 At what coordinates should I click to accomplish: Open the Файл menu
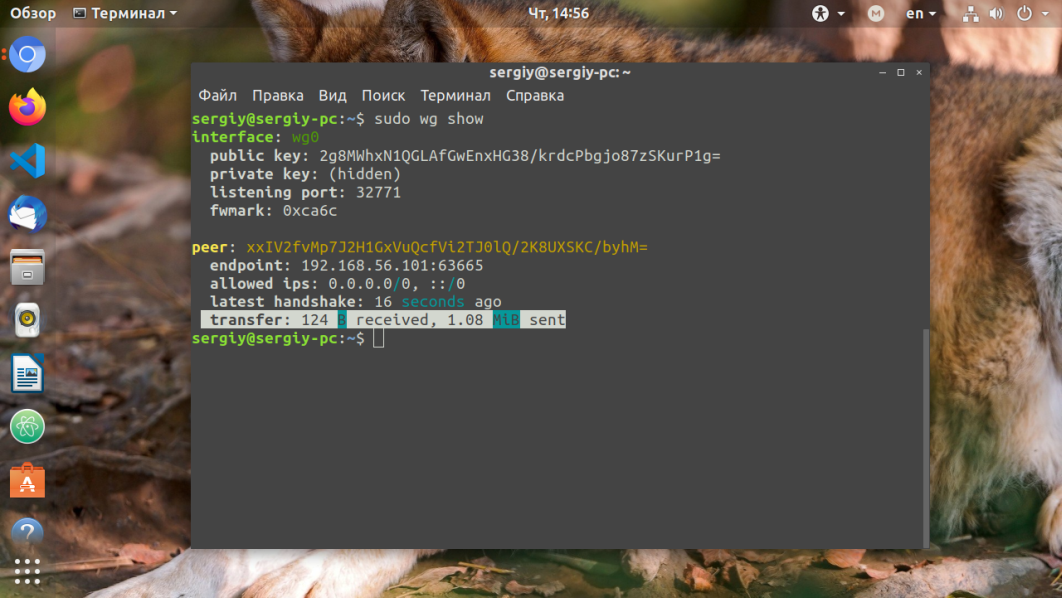pyautogui.click(x=217, y=95)
